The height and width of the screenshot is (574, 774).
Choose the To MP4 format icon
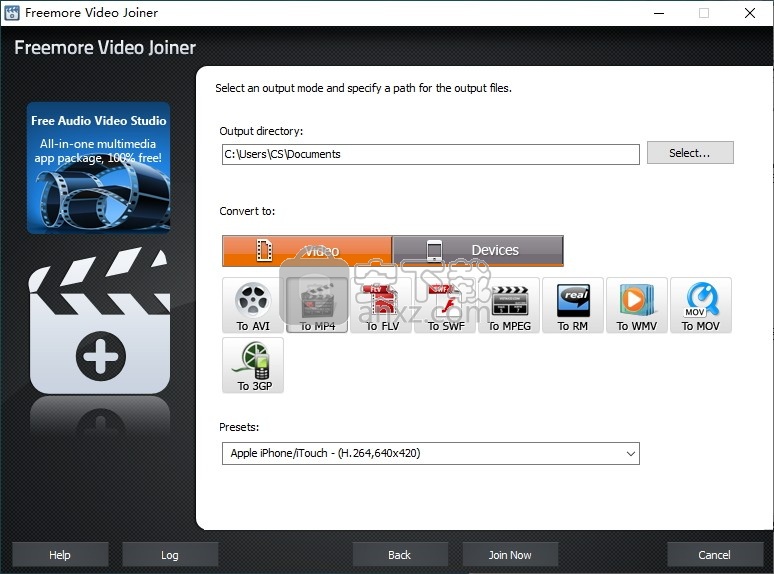tap(317, 306)
